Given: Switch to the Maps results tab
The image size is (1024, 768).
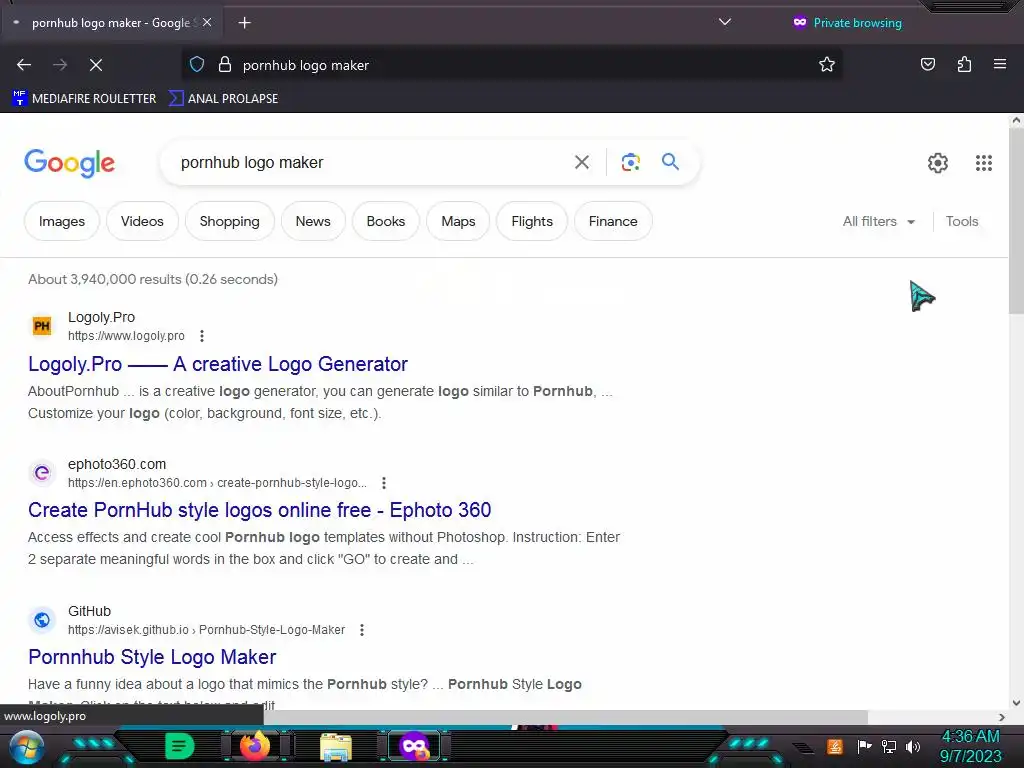Looking at the screenshot, I should [458, 221].
